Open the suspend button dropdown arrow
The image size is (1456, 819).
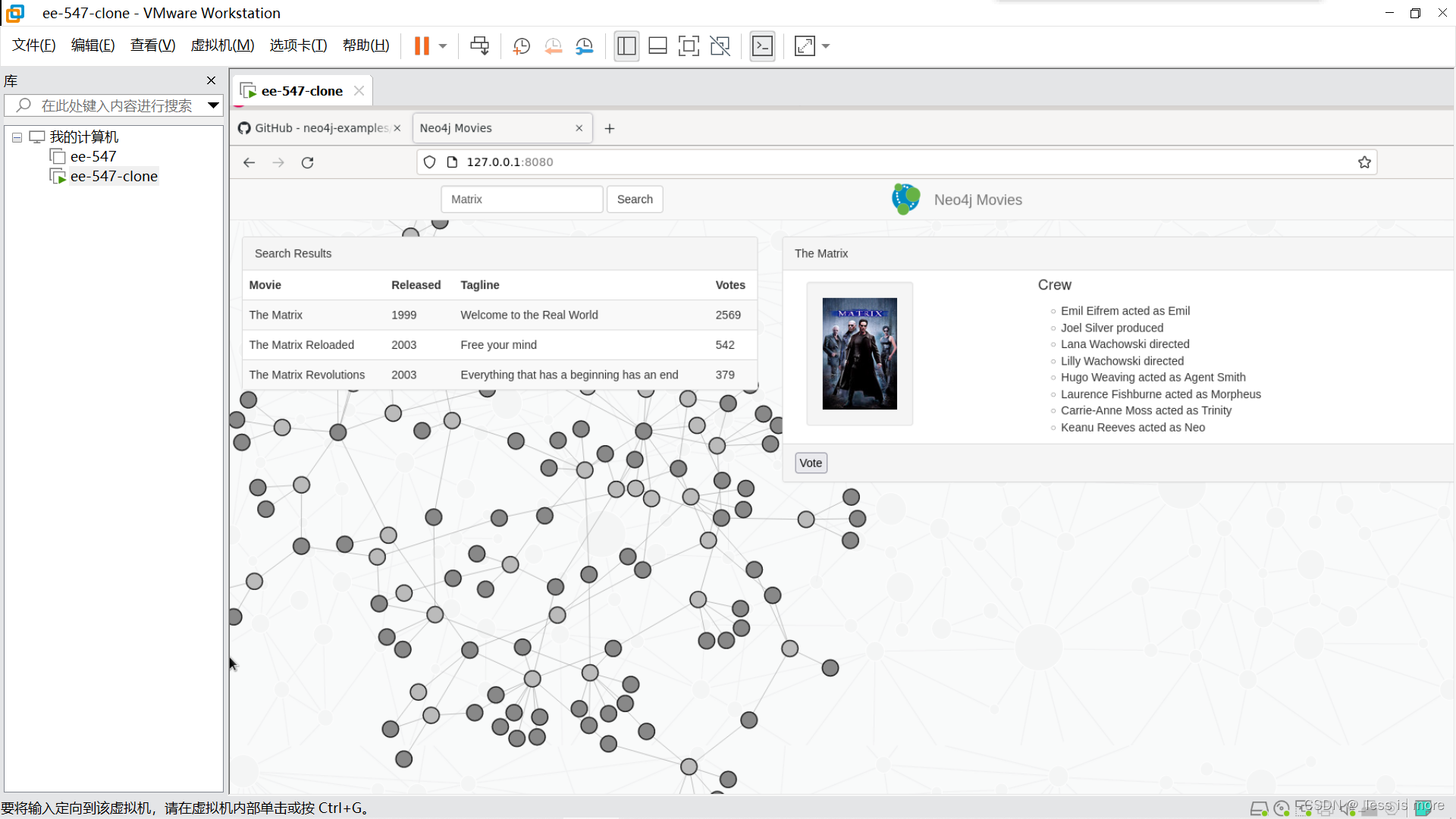tap(444, 45)
